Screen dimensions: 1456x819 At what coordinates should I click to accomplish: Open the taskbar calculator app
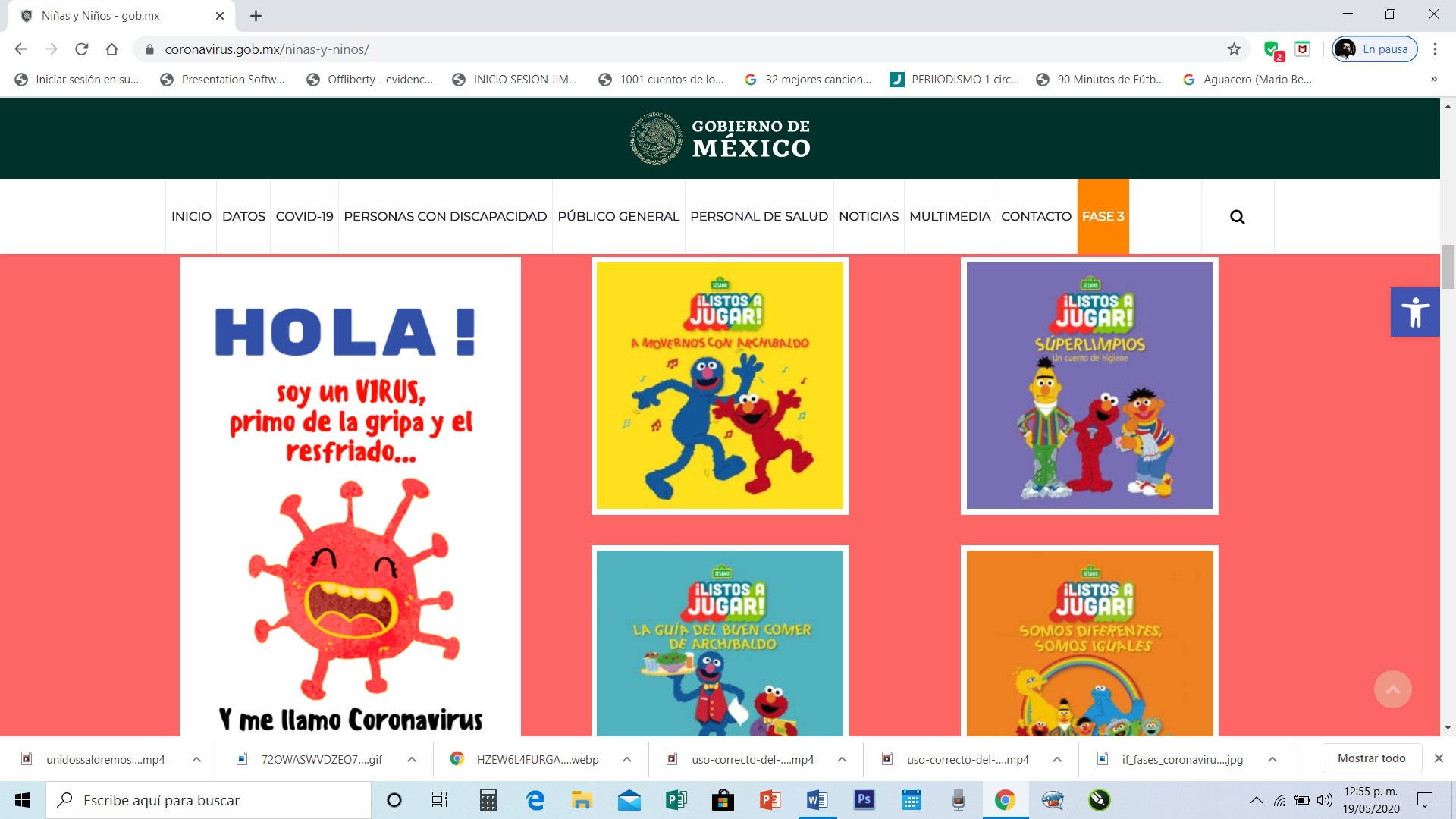point(488,800)
